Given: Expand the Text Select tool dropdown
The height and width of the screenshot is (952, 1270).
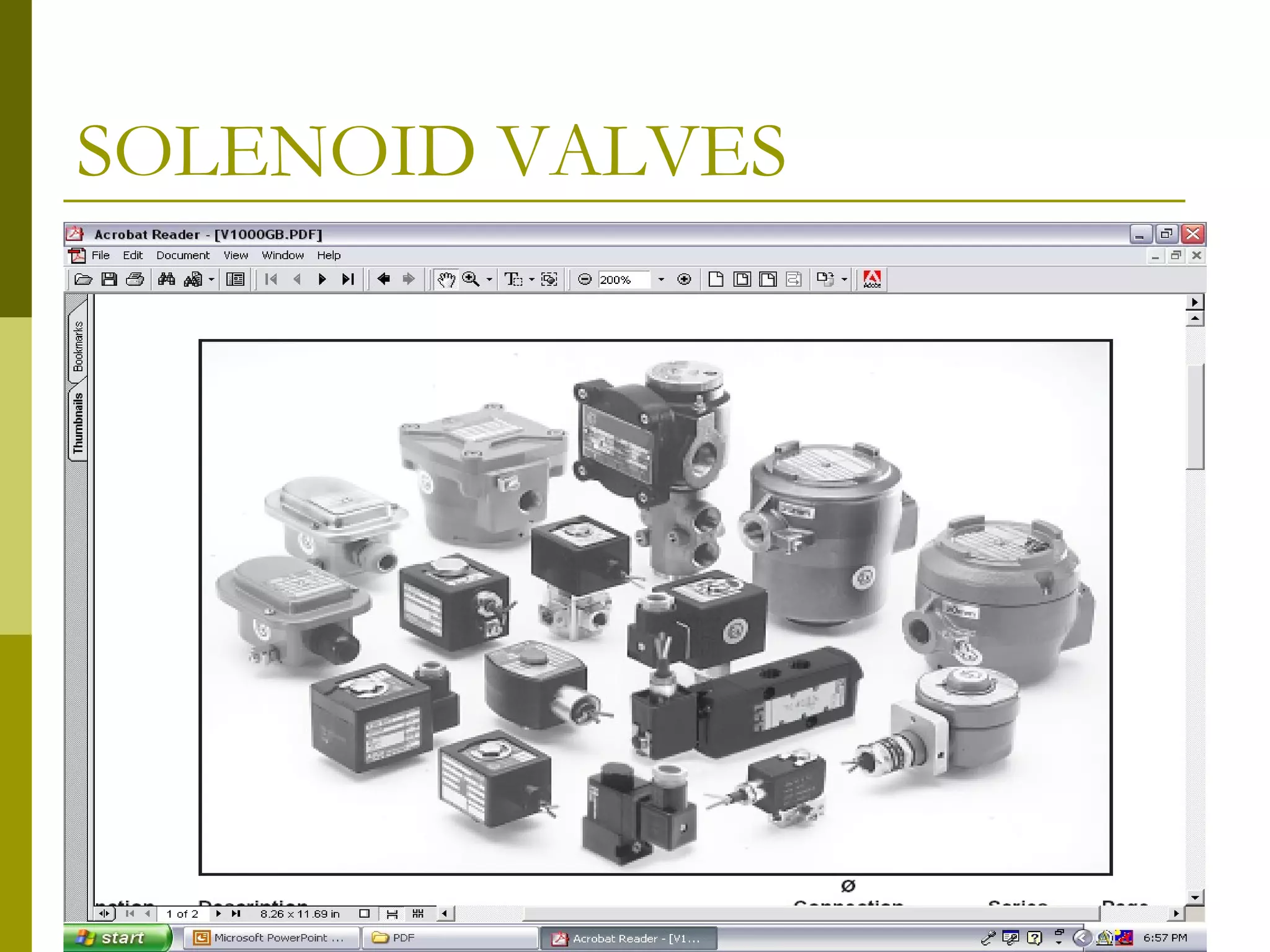Looking at the screenshot, I should point(531,280).
